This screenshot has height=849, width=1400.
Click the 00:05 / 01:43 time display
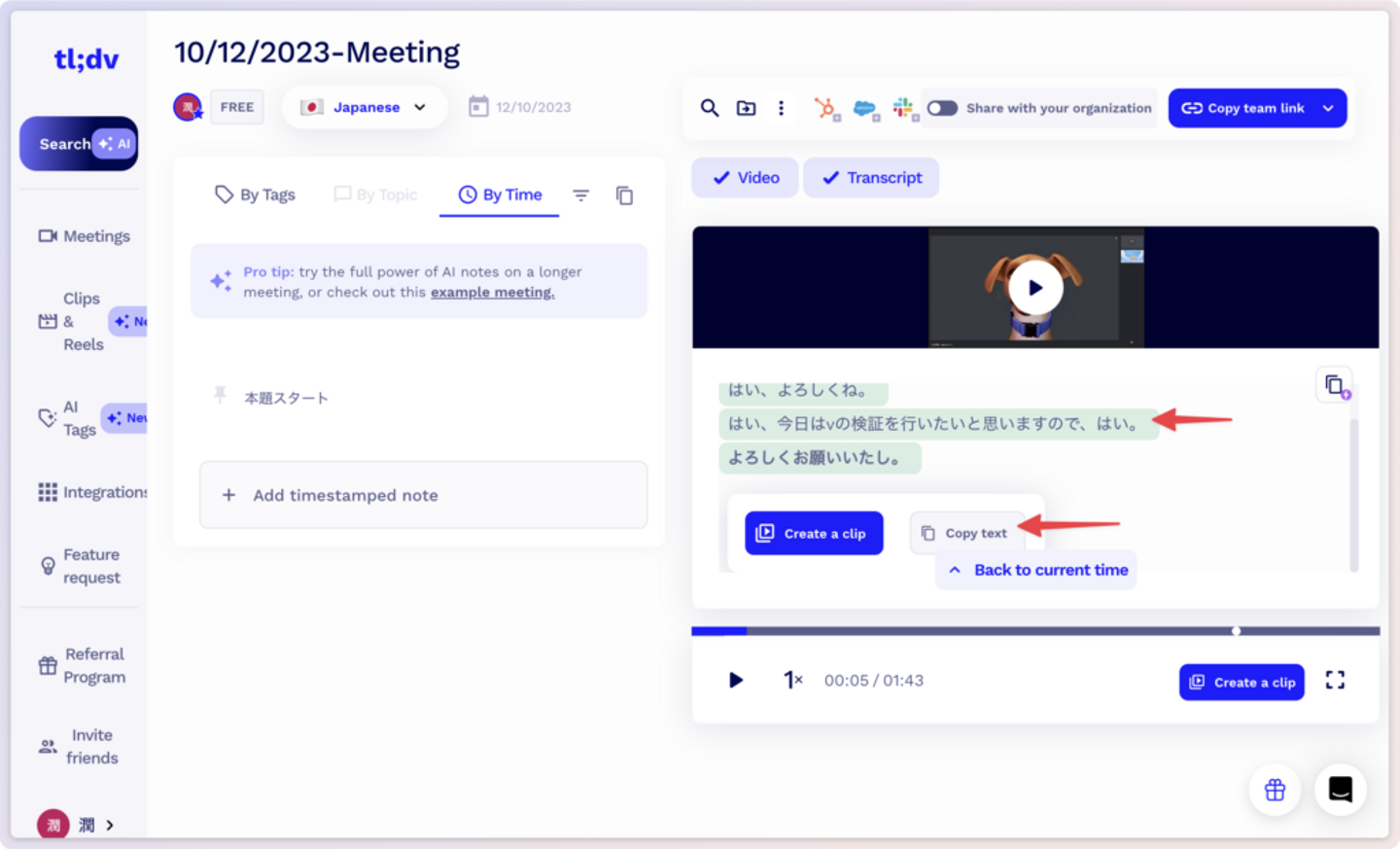click(874, 680)
